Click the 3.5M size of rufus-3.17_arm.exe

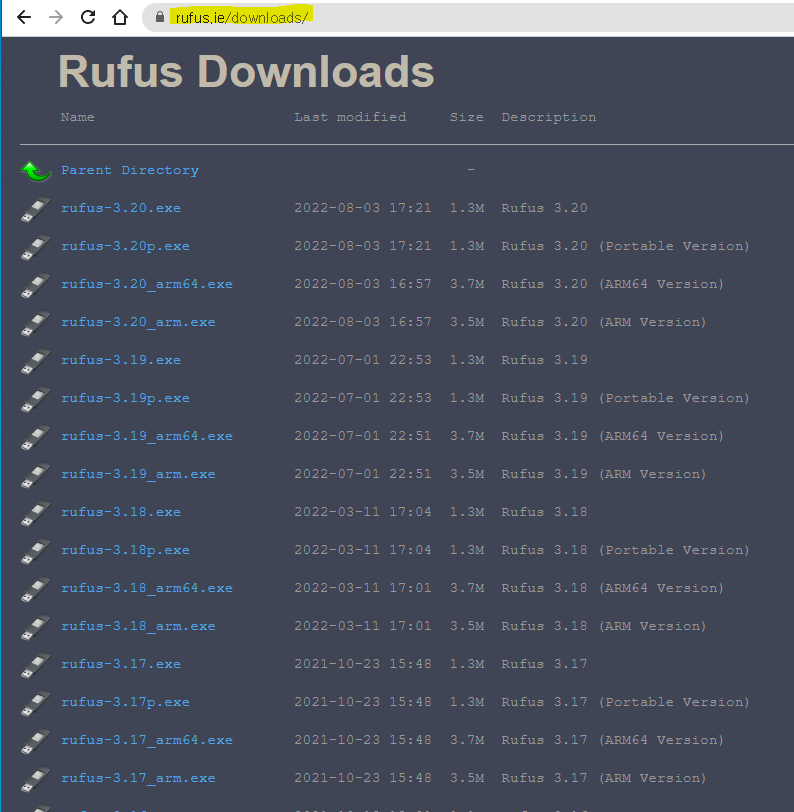(x=467, y=778)
